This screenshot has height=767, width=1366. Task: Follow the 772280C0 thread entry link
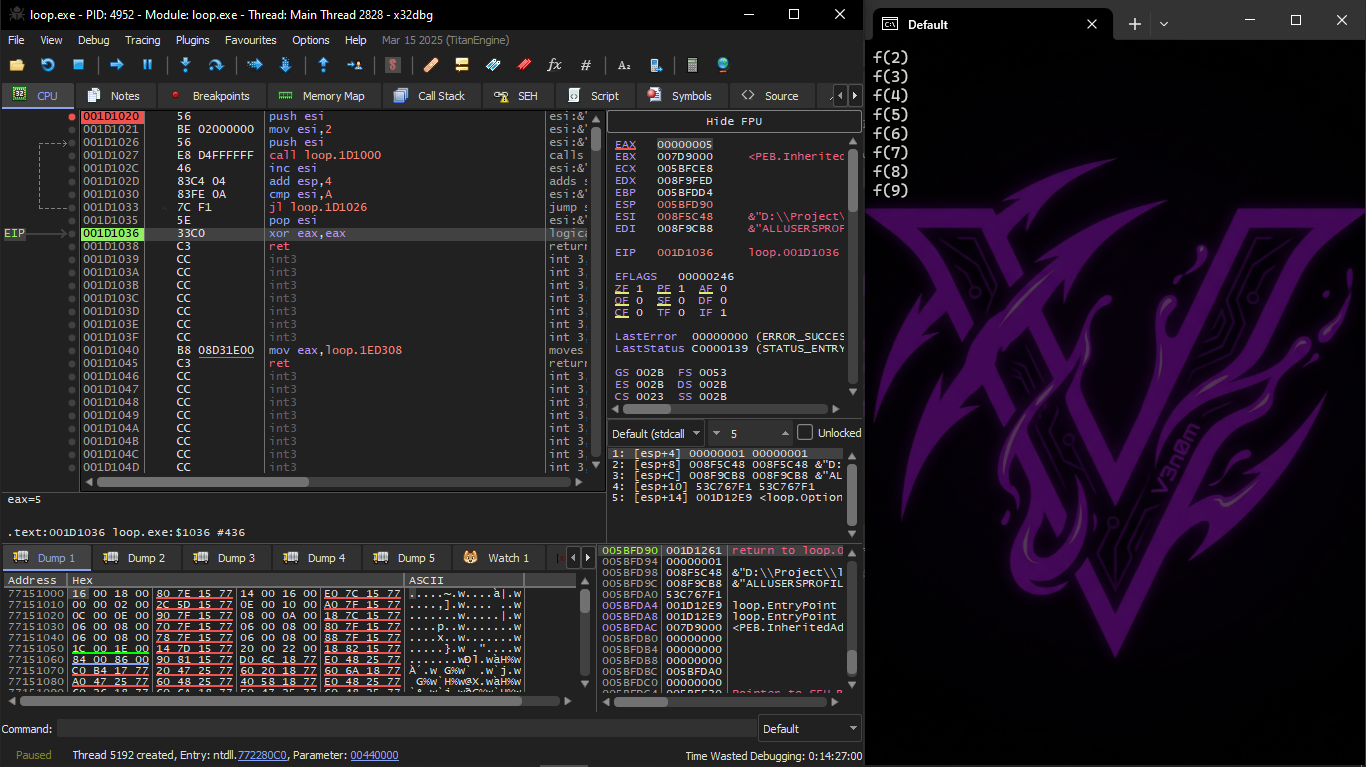[x=262, y=755]
